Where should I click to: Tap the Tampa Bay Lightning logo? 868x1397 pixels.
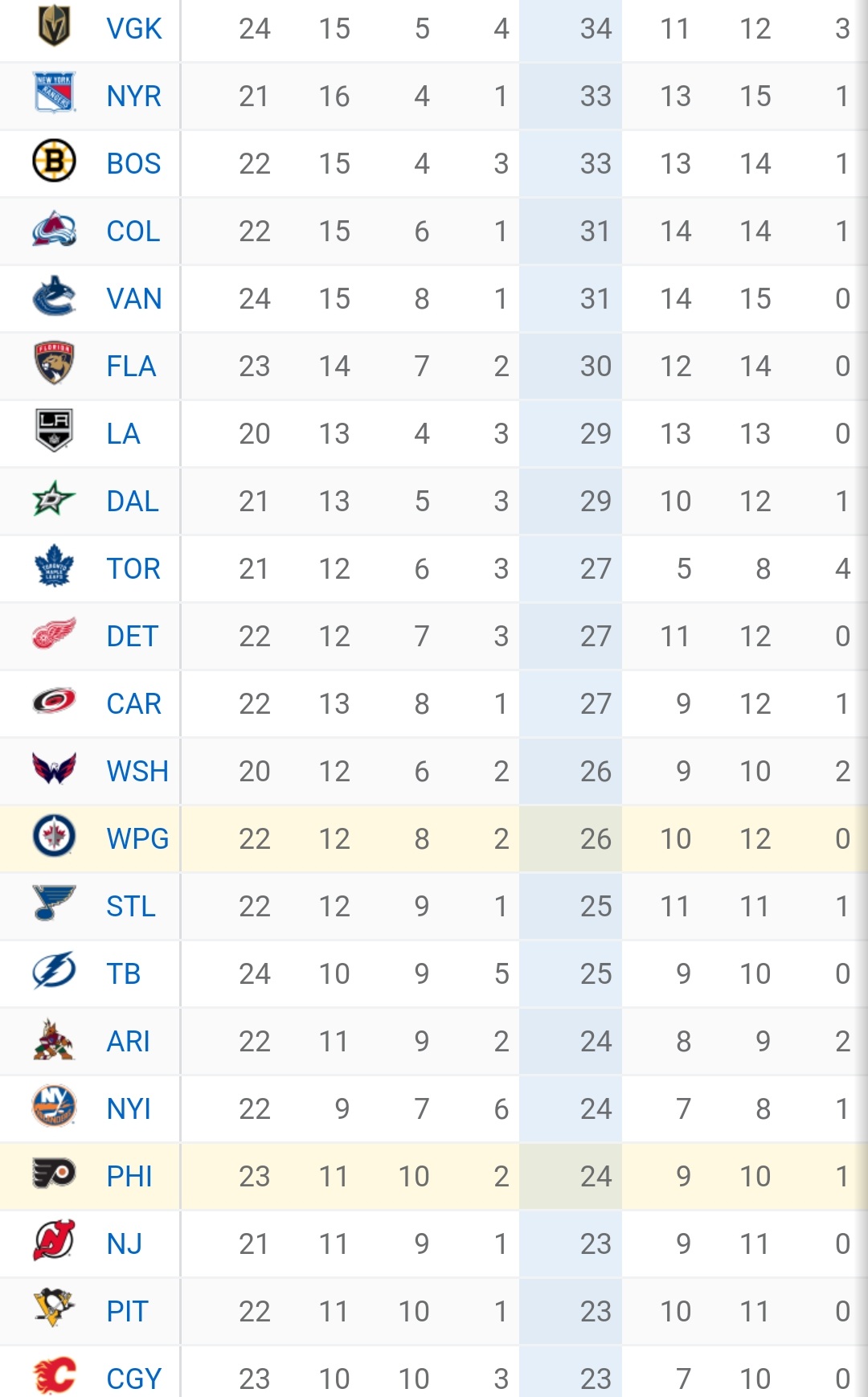click(x=54, y=971)
